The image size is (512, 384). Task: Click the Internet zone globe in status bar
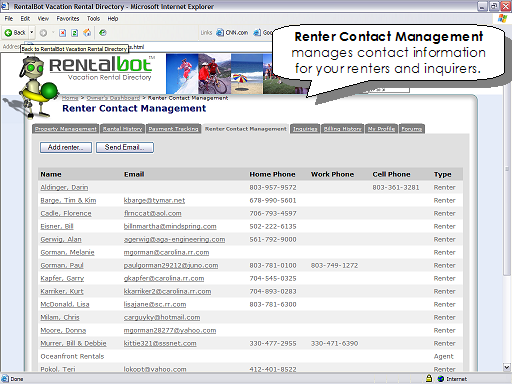[x=441, y=379]
